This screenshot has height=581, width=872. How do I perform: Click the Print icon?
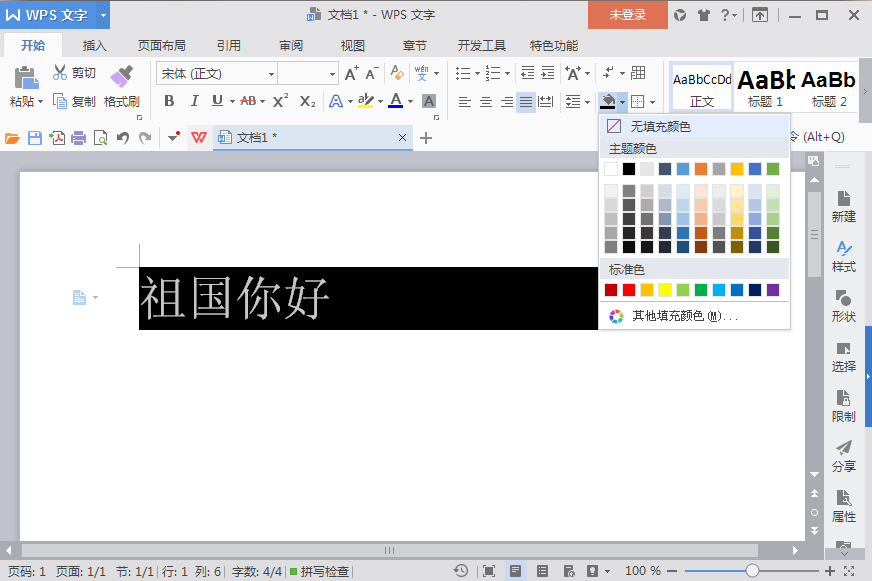pyautogui.click(x=78, y=138)
